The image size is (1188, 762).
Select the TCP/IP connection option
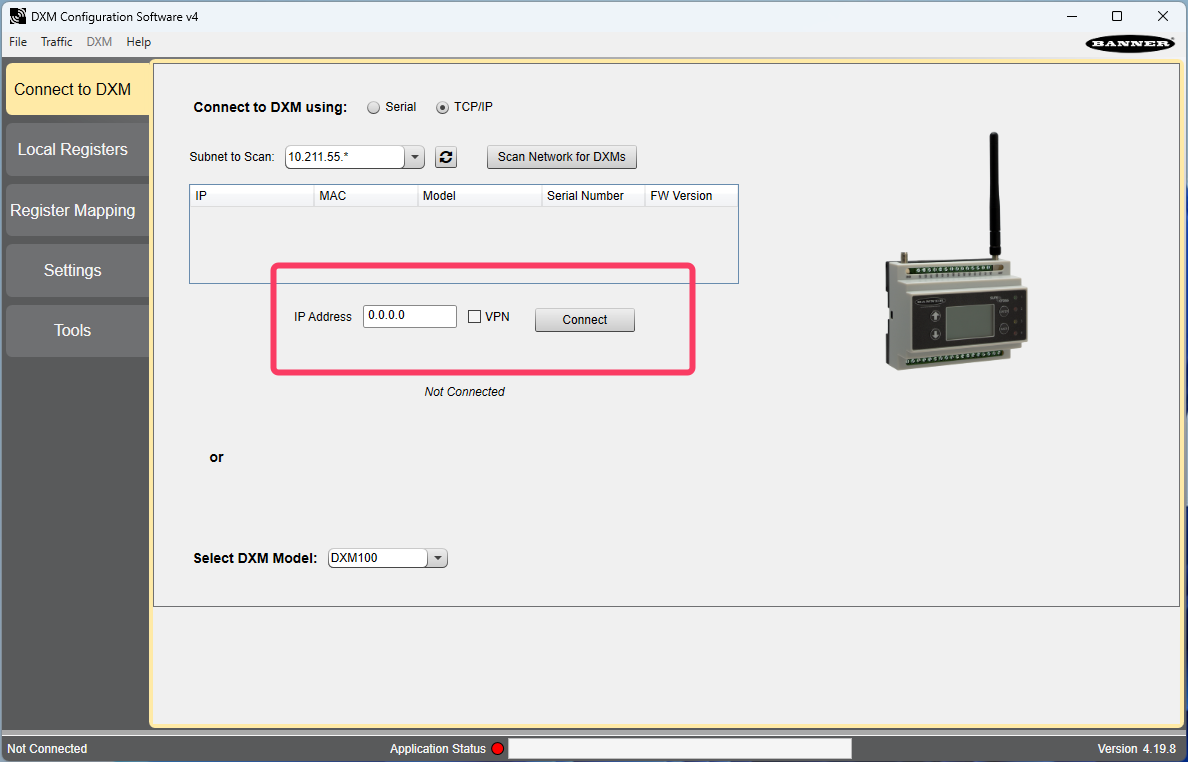coord(442,108)
